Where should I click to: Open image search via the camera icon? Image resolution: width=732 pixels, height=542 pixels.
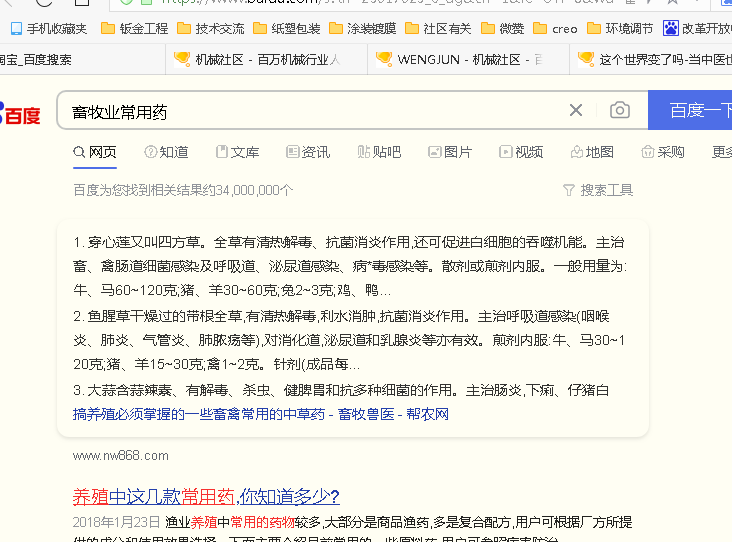click(x=620, y=111)
